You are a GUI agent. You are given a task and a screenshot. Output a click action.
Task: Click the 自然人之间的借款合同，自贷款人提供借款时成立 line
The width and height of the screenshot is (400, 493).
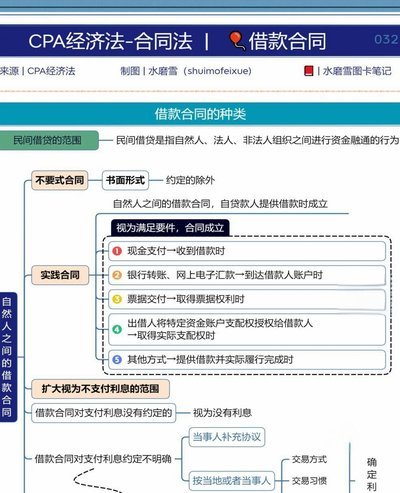220,204
